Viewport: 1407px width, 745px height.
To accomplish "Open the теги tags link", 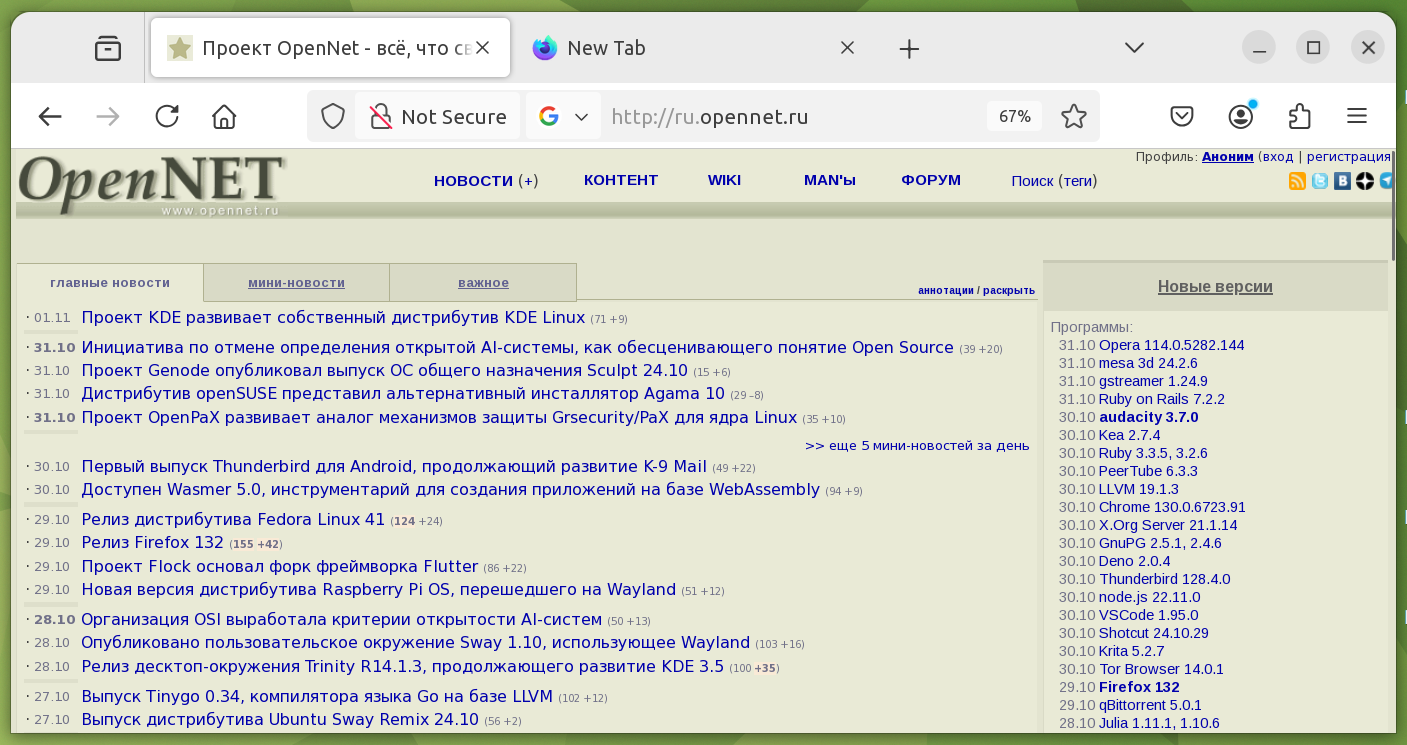I will pyautogui.click(x=1077, y=181).
